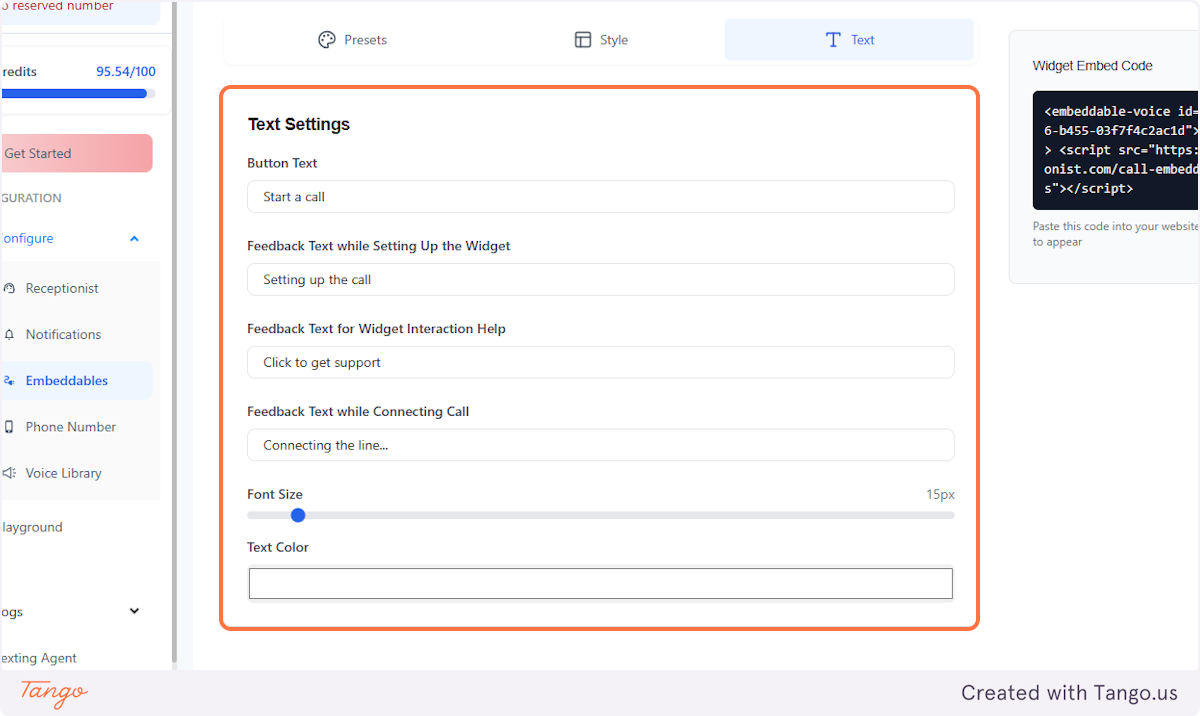The width and height of the screenshot is (1200, 716).
Task: Open the Created with Tango.us link
Action: point(1068,692)
